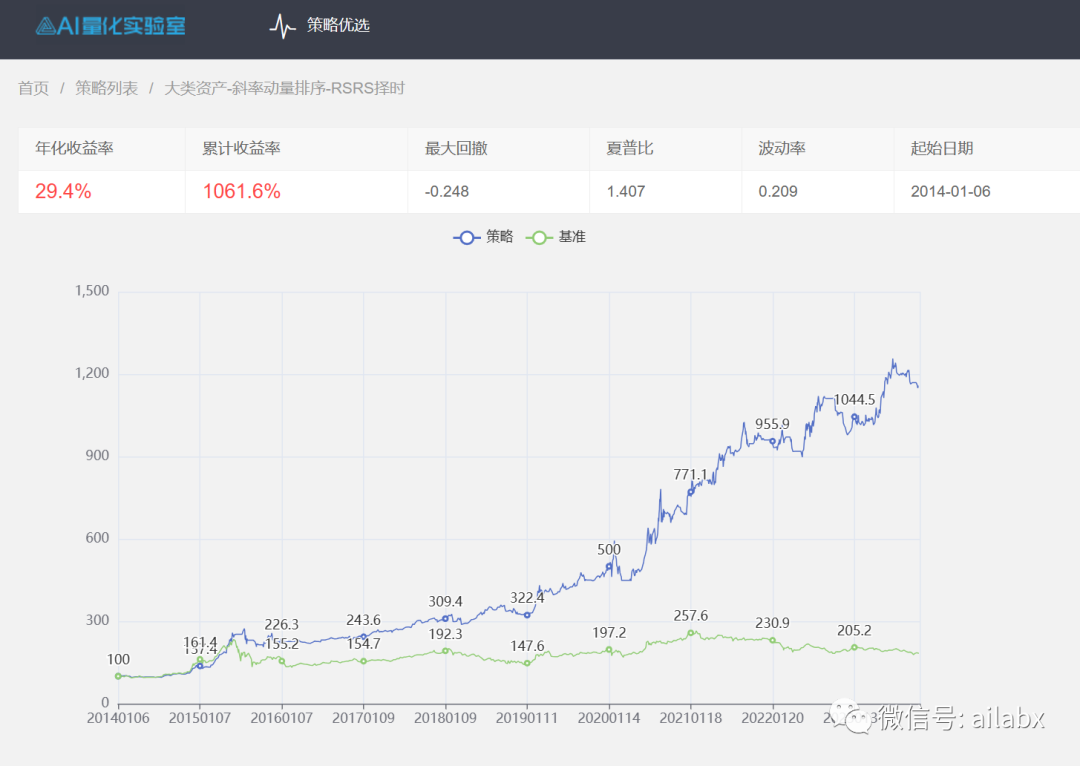Open the 策略优选 menu item
Viewport: 1080px width, 766px height.
[338, 25]
